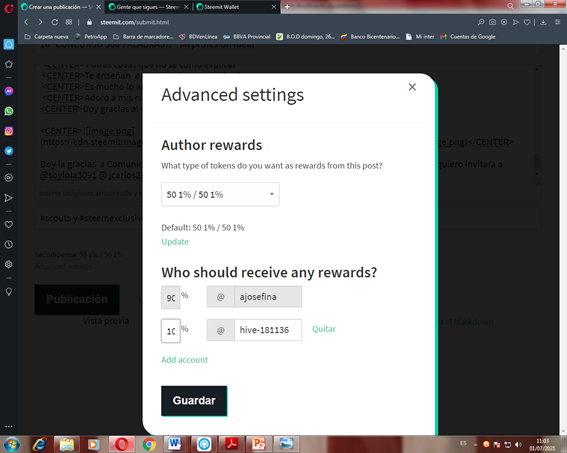Open the BDVenLinea bookmark

(x=198, y=37)
